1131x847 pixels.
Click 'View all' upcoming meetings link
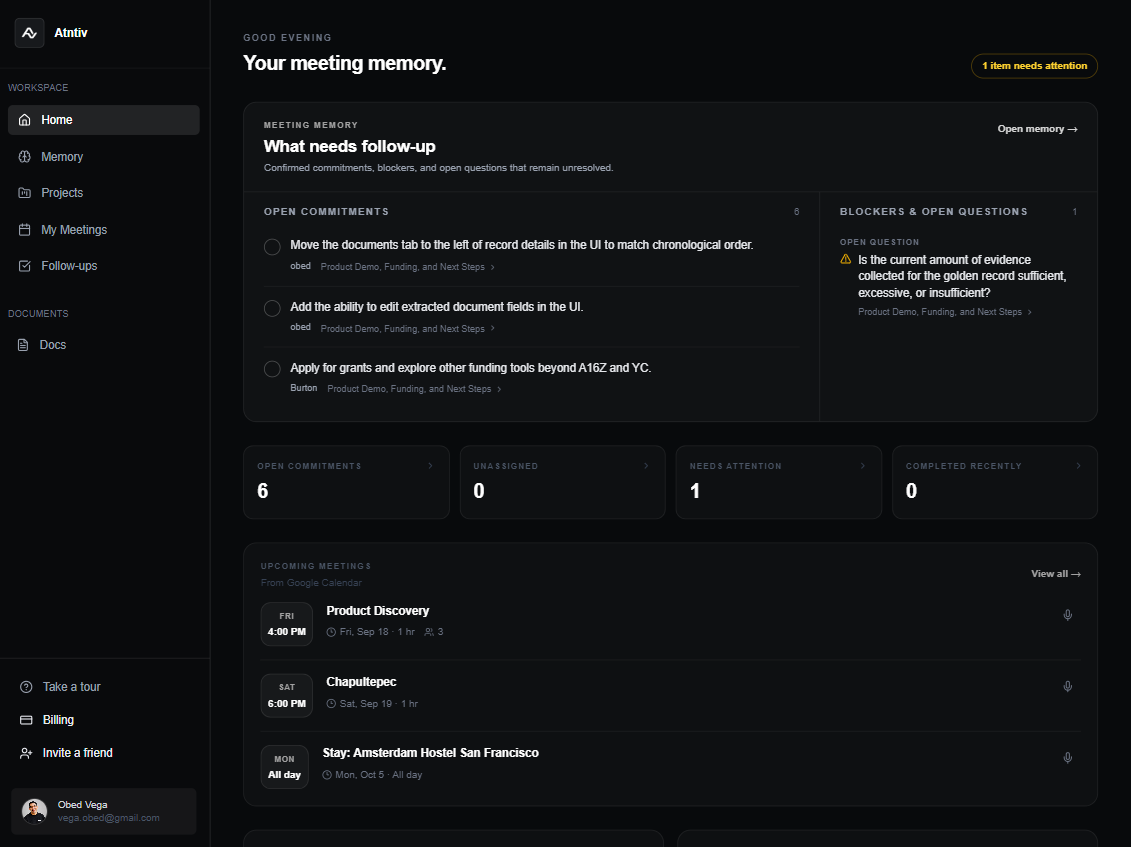point(1056,574)
